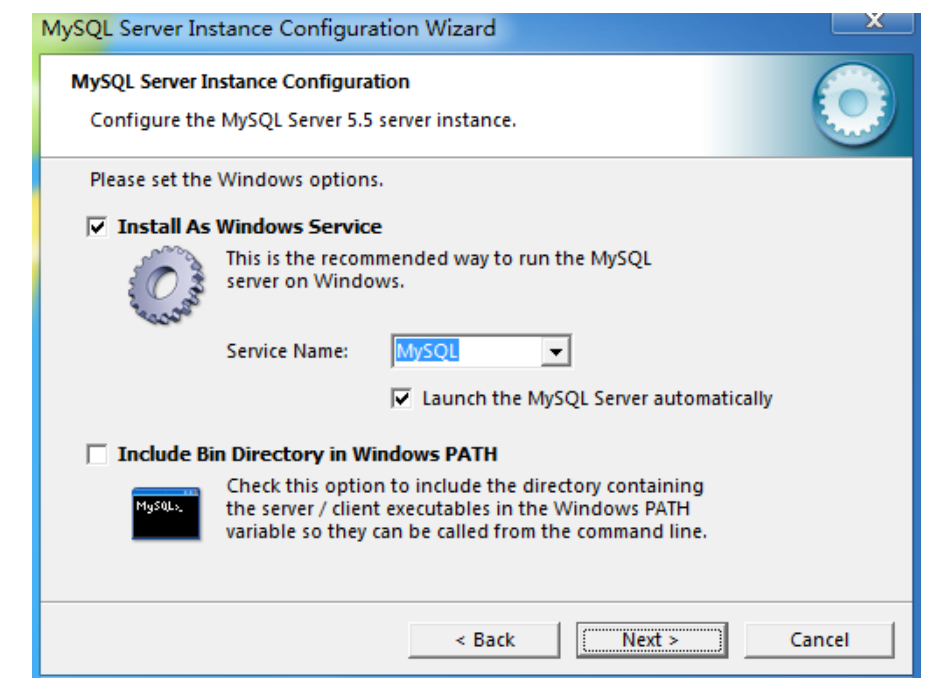Image resolution: width=951 pixels, height=689 pixels.
Task: Click the MySQL Server Instance Configuration heading
Action: 240,81
